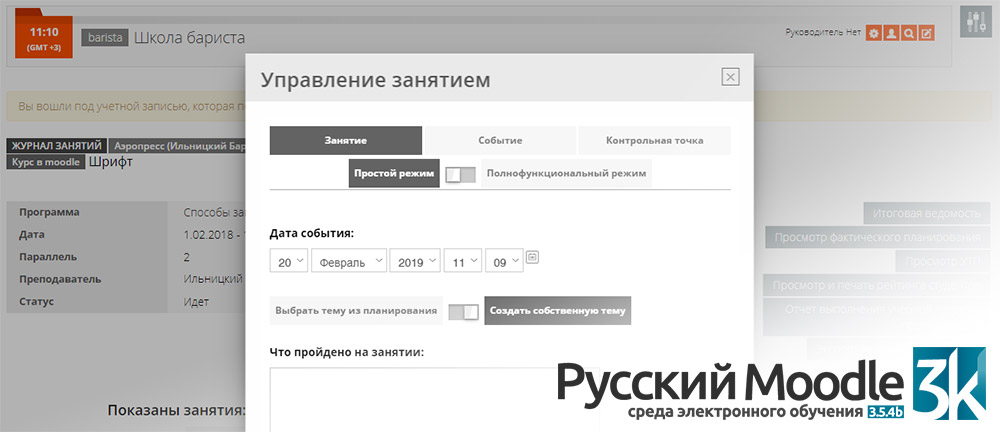1000x432 pixels.
Task: Click the orange 11:10 clock folder icon
Action: click(x=44, y=33)
